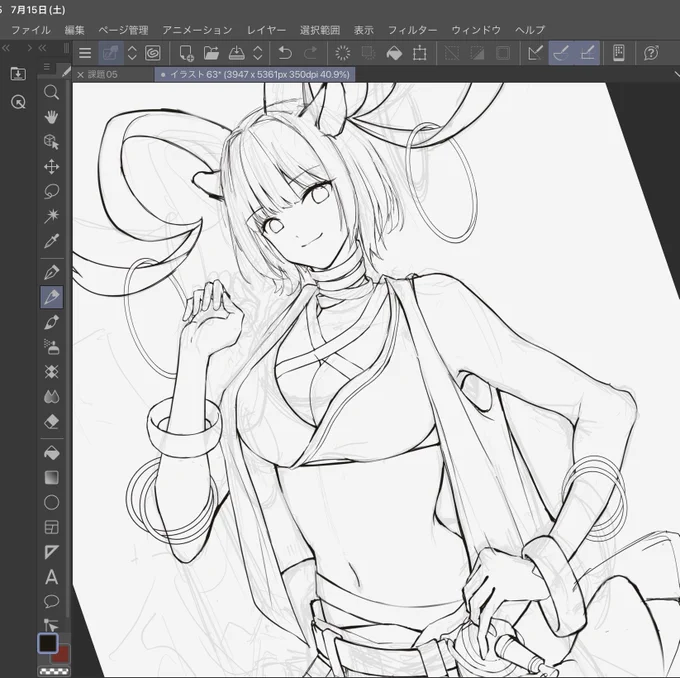This screenshot has width=680, height=678.
Task: Collapse the far-left palette dock double arrow
Action: click(6, 48)
